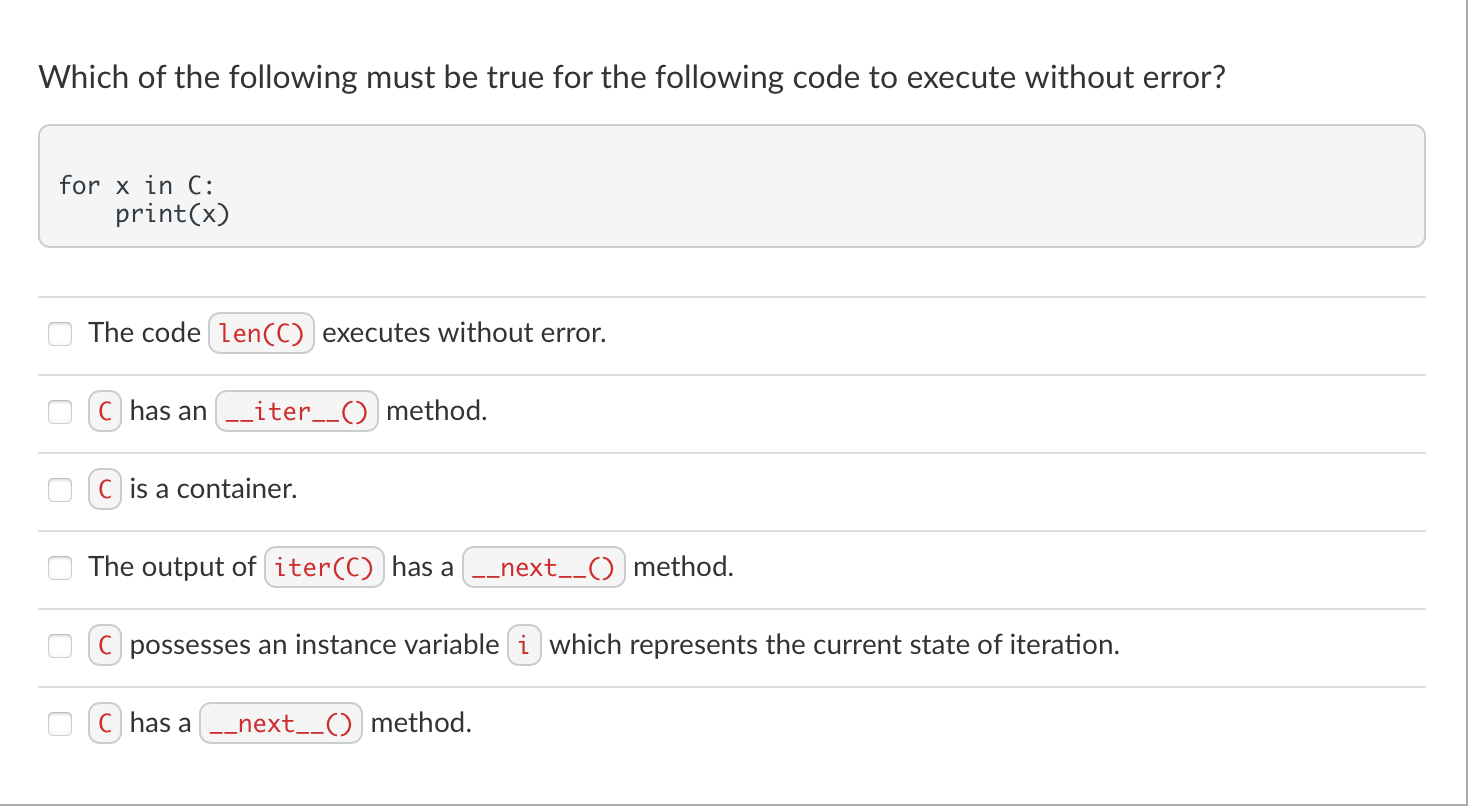Viewport: 1476px width, 806px height.
Task: Enable the 'output of iter(C)' option checkbox
Action: pos(61,567)
